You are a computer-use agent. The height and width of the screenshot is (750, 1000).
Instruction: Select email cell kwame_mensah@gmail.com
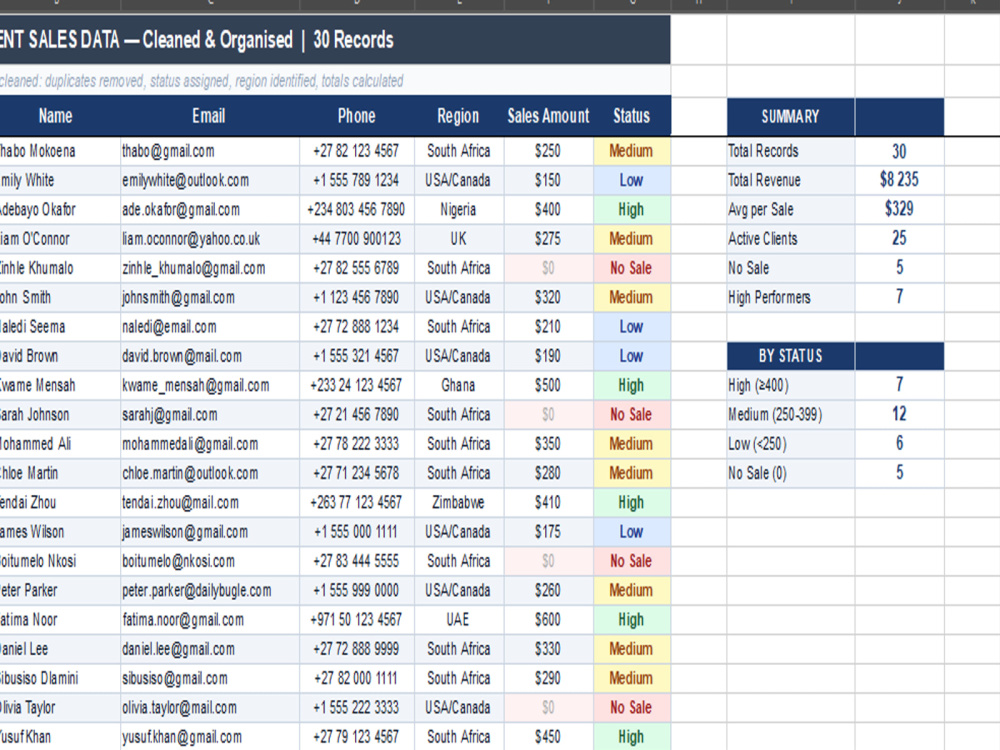pos(210,386)
